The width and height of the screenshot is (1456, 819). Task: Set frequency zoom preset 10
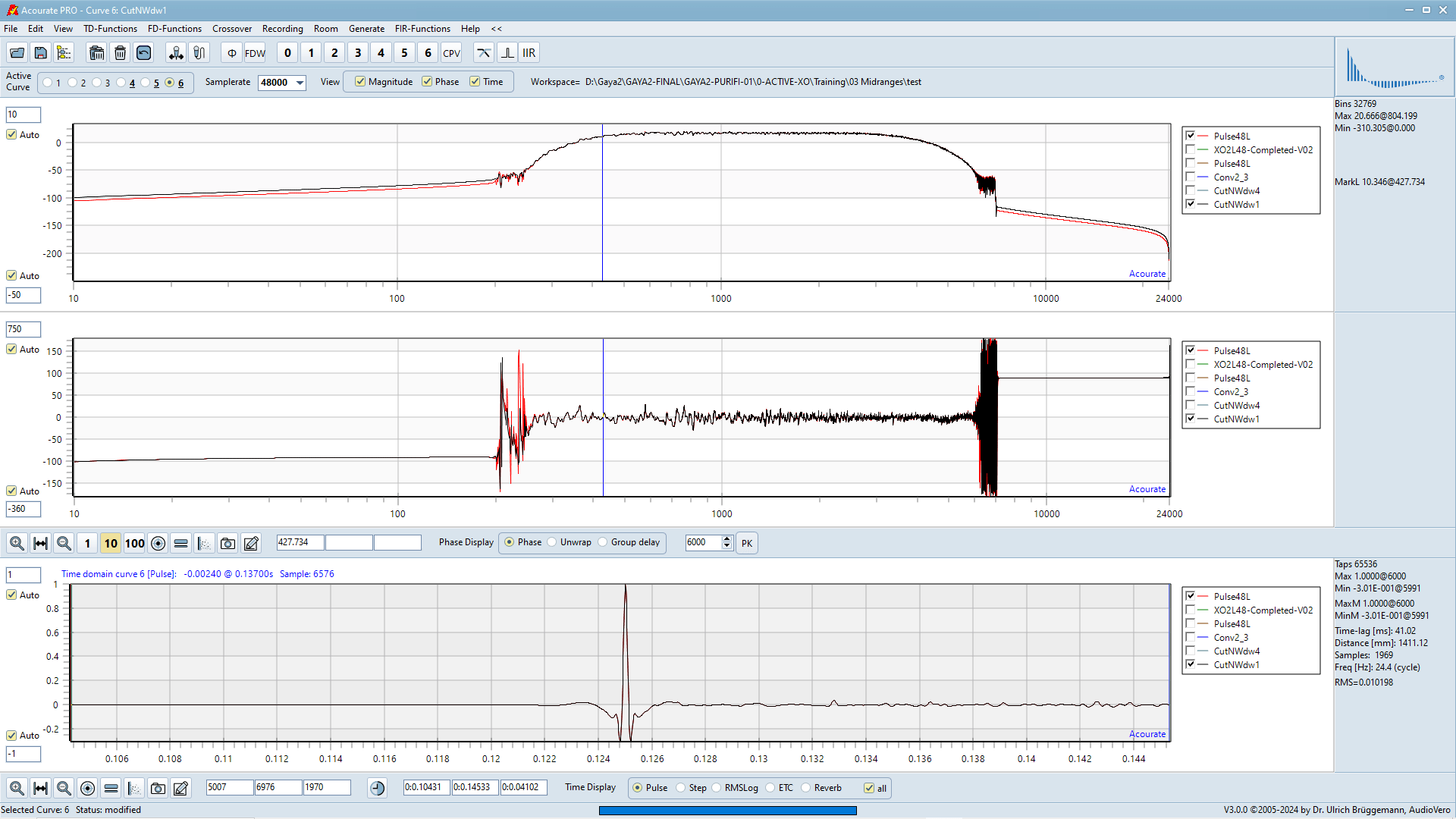tap(111, 543)
